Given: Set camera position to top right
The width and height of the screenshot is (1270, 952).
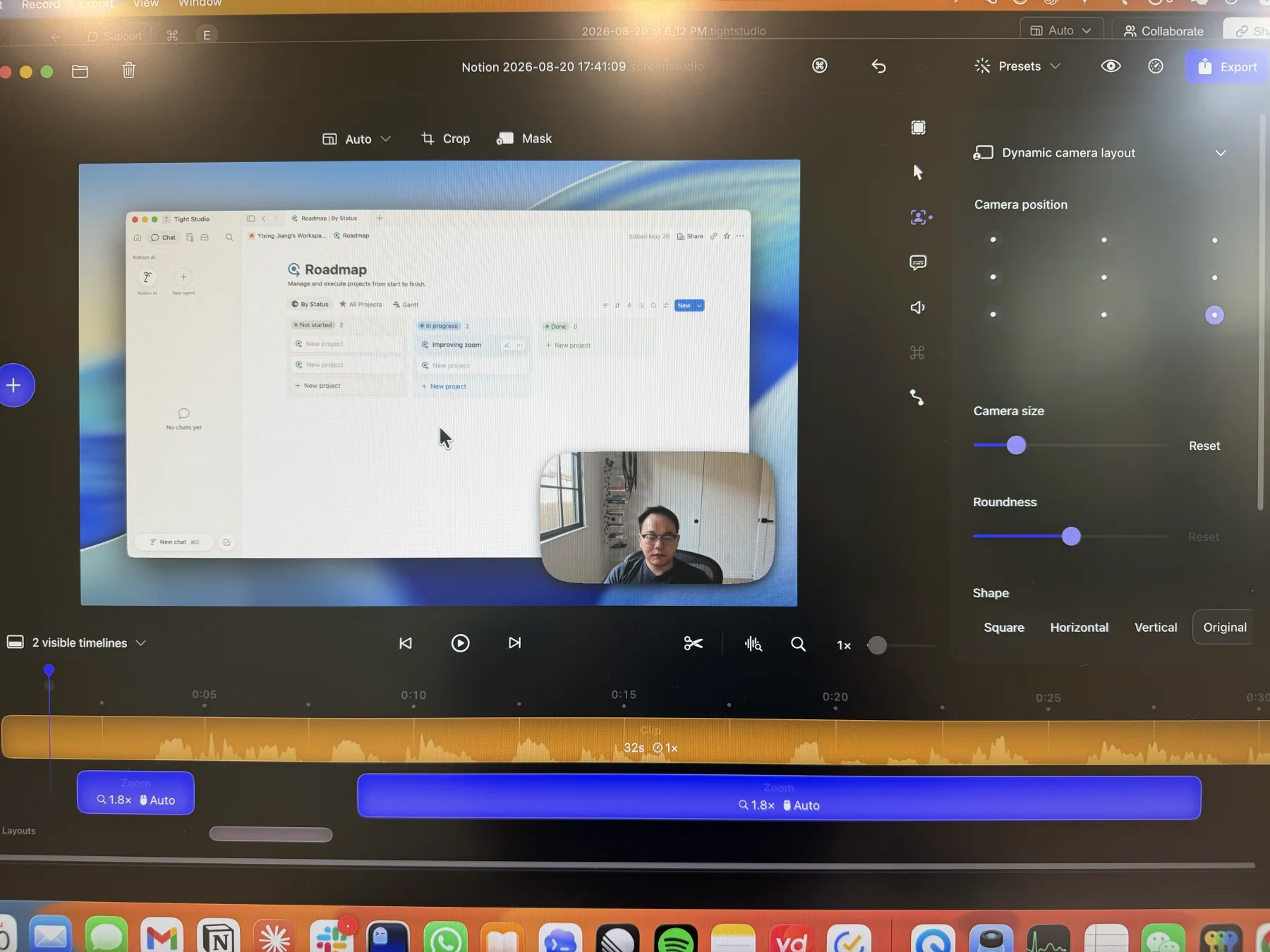Looking at the screenshot, I should [x=1214, y=240].
